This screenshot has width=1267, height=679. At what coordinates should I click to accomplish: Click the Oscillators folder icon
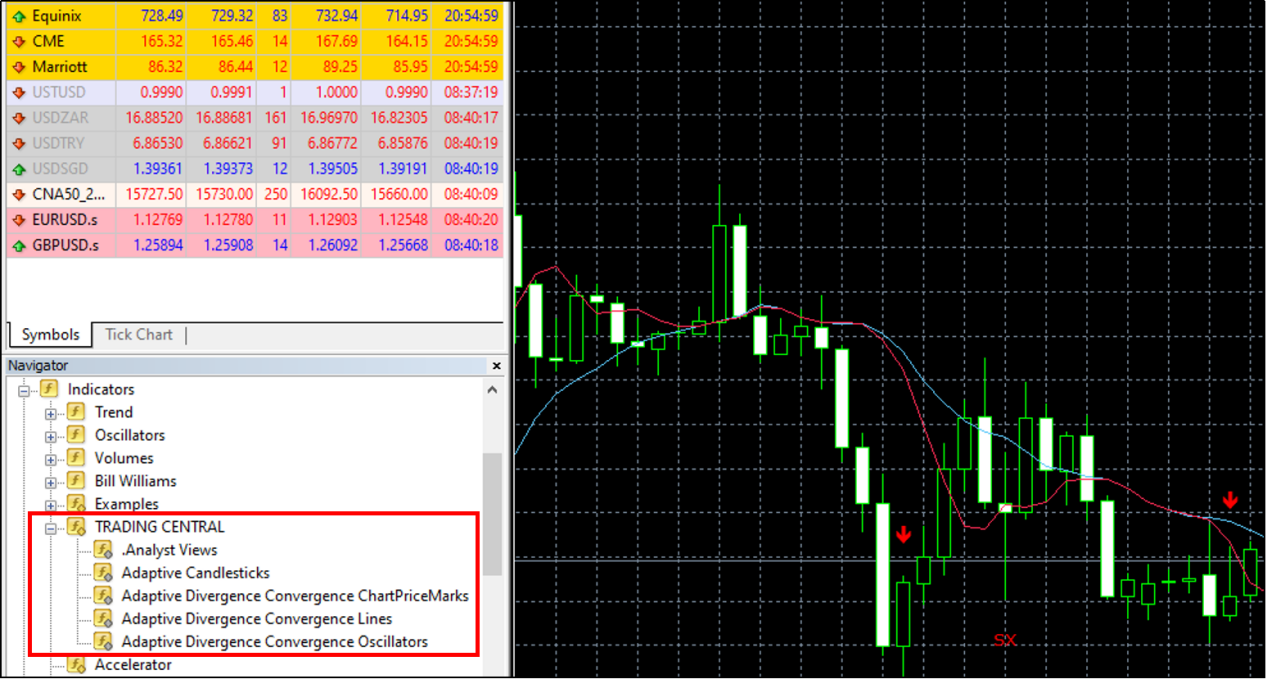(x=76, y=435)
